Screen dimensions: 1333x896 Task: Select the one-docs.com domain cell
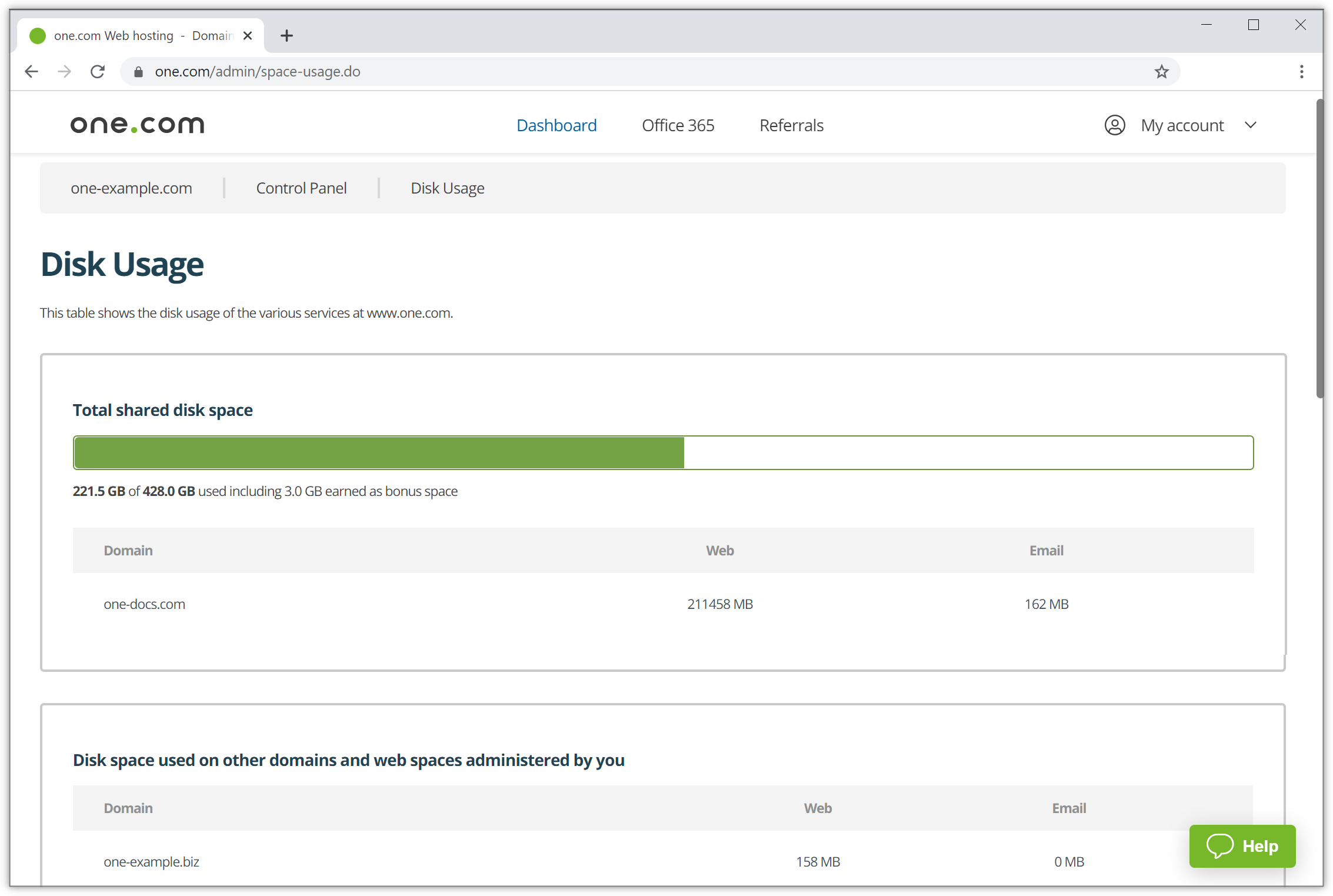tap(144, 604)
